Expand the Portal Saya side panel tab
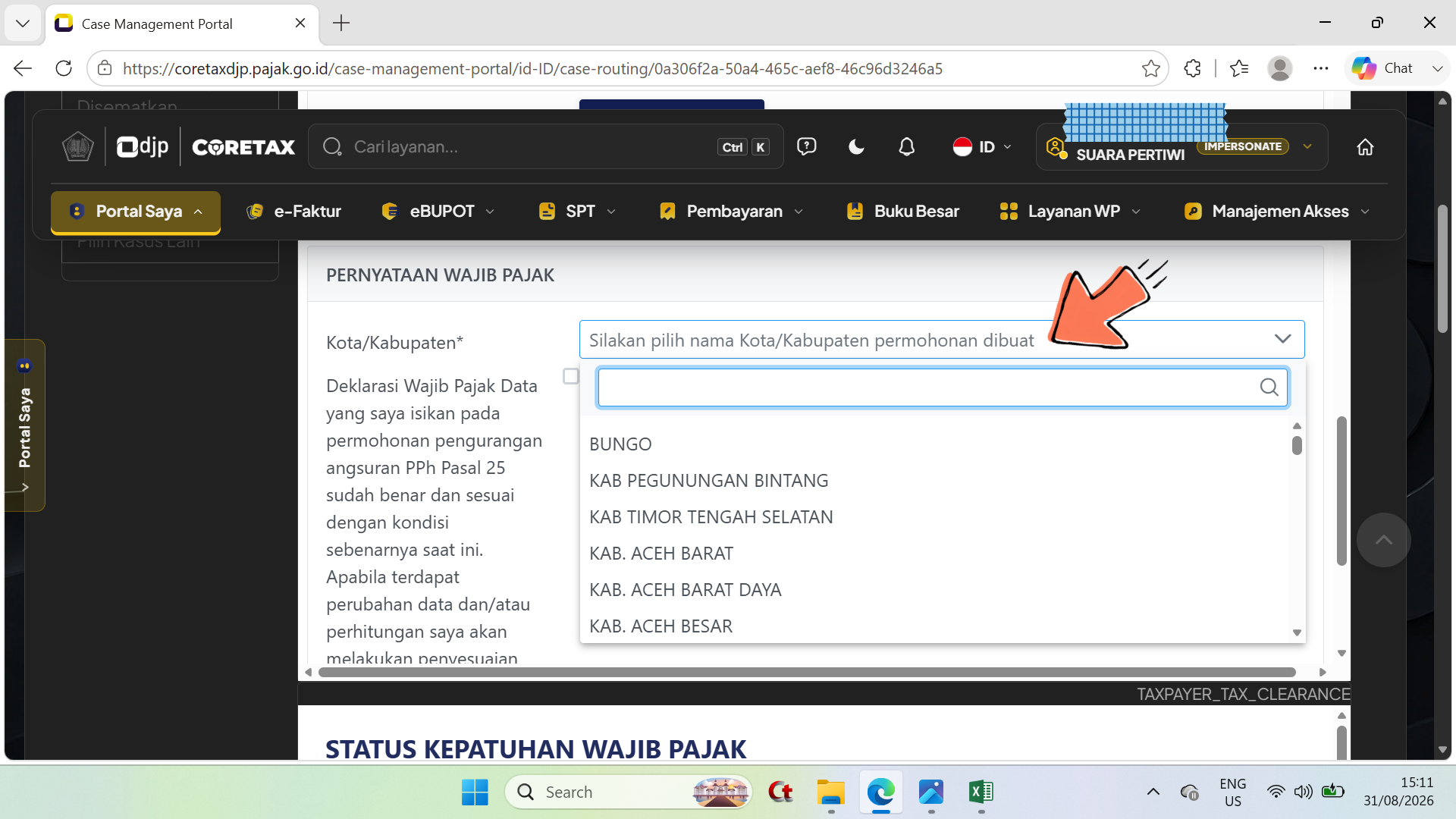This screenshot has width=1456, height=819. (24, 425)
